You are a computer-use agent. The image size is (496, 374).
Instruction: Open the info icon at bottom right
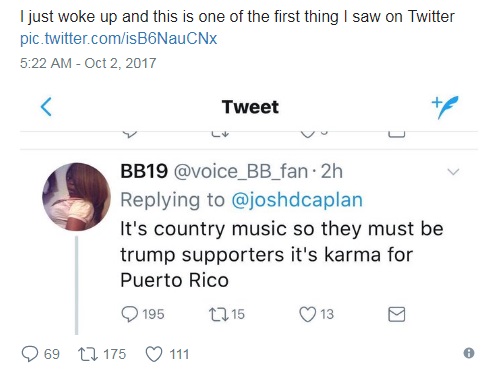pos(469,353)
